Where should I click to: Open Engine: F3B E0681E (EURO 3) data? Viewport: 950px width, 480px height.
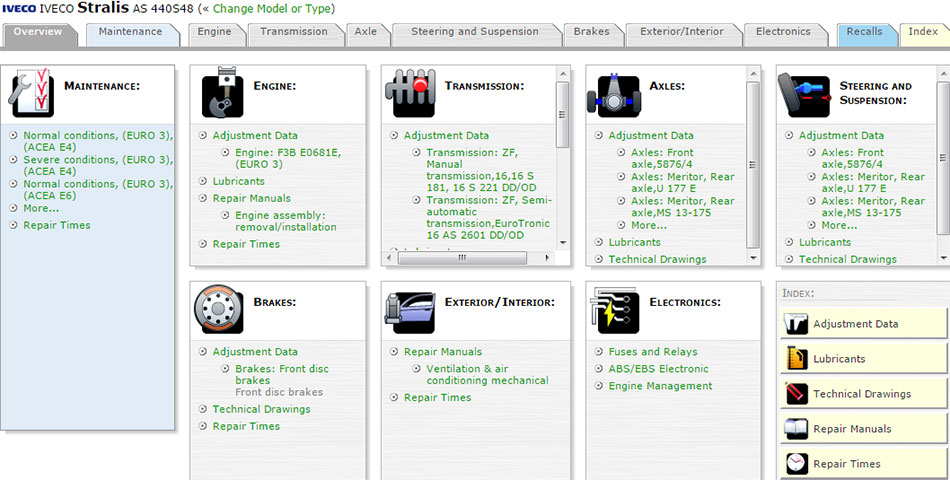(x=288, y=158)
